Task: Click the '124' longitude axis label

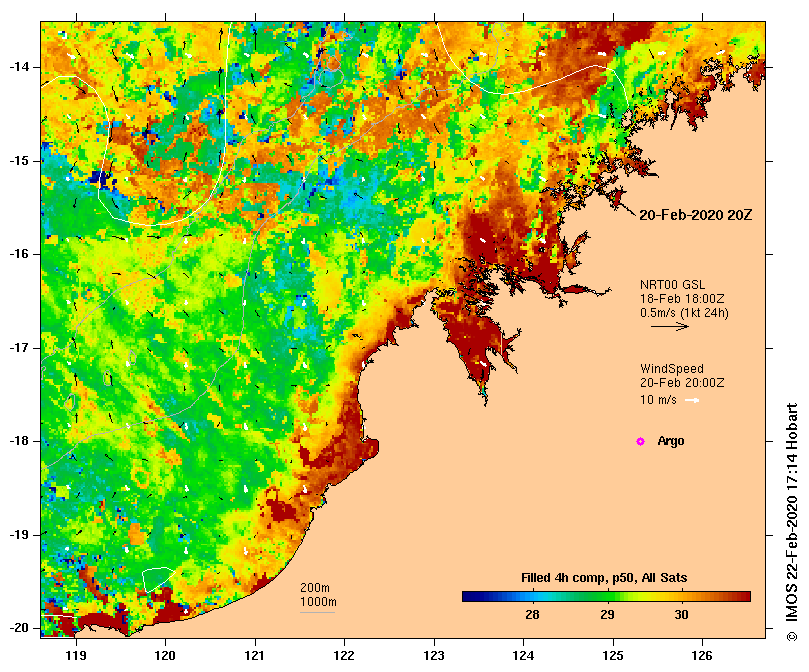Action: (523, 655)
